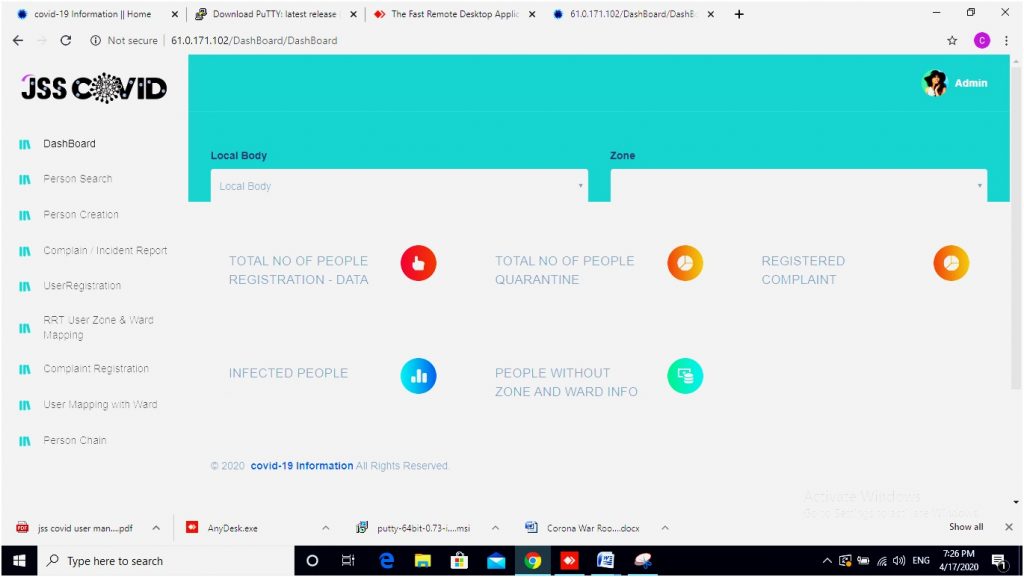
Task: Open the taskbar clock and date
Action: (x=959, y=561)
